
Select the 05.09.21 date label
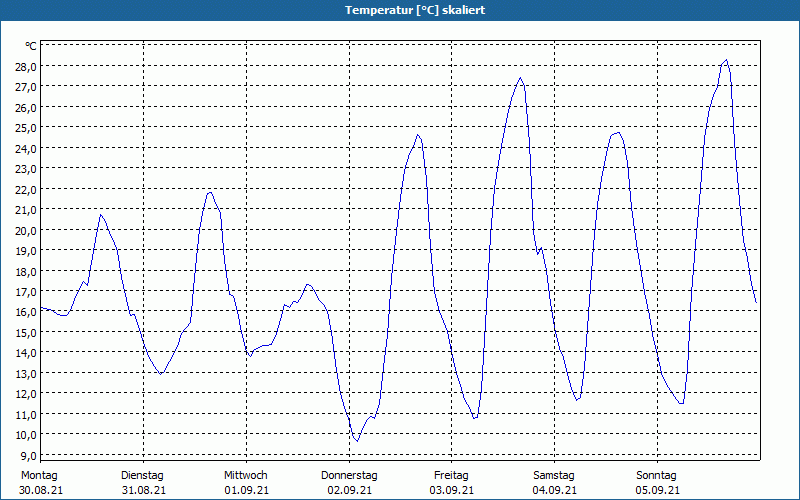coord(657,490)
